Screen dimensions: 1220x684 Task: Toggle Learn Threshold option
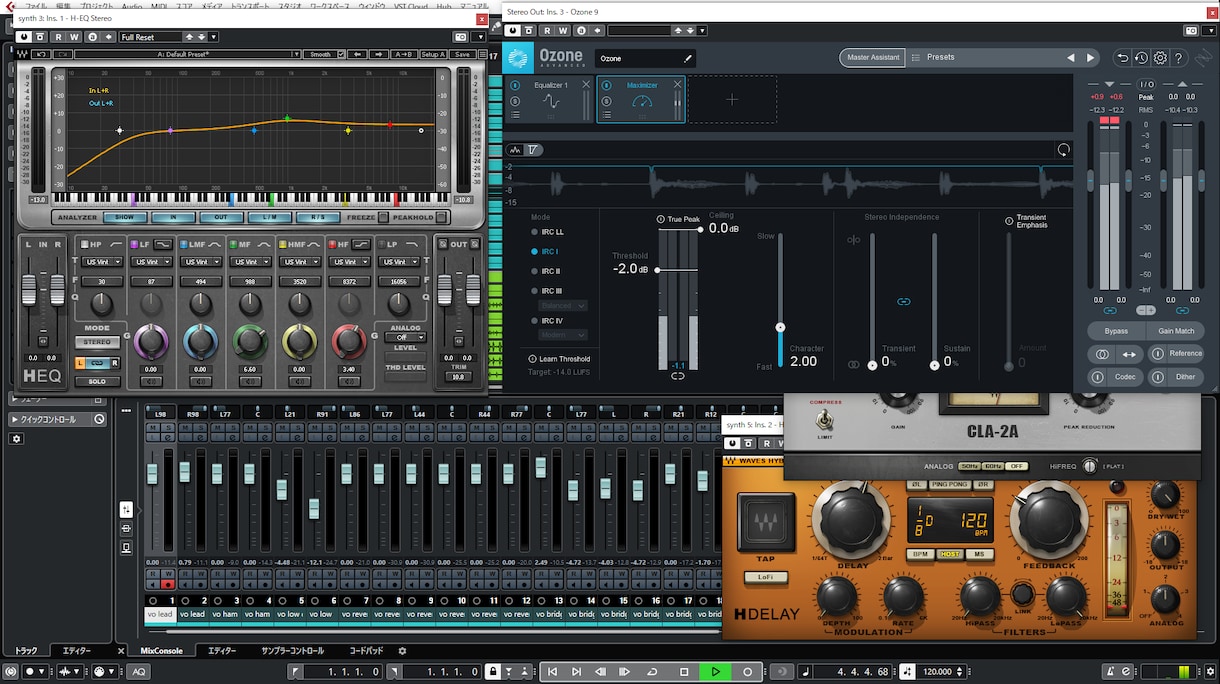coord(532,359)
